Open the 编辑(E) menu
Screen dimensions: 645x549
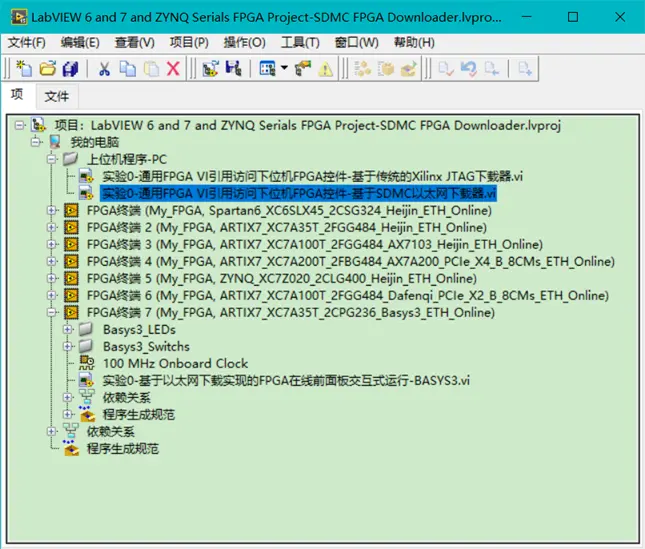click(80, 42)
